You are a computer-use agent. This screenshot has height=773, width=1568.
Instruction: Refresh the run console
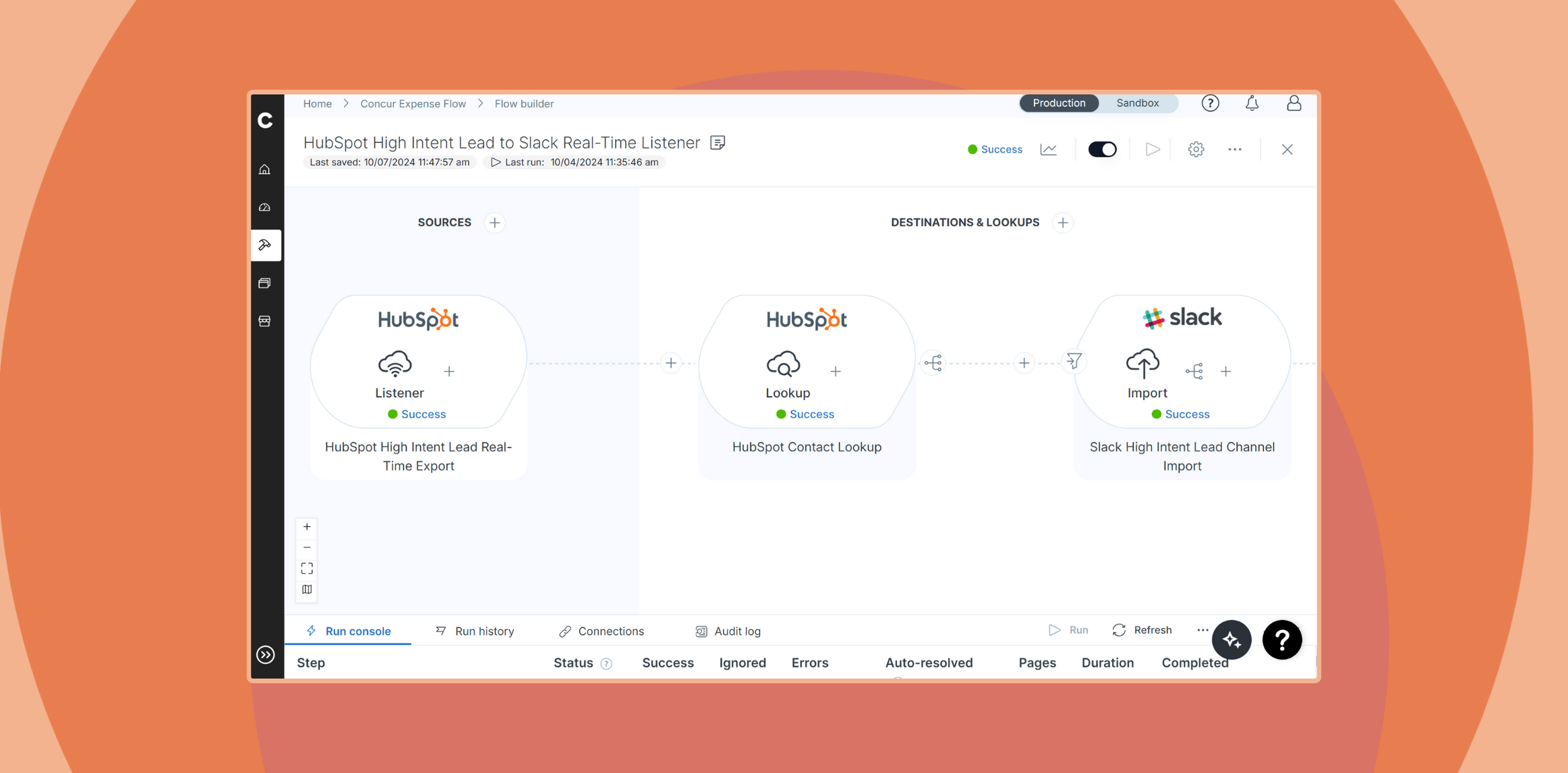click(1142, 630)
